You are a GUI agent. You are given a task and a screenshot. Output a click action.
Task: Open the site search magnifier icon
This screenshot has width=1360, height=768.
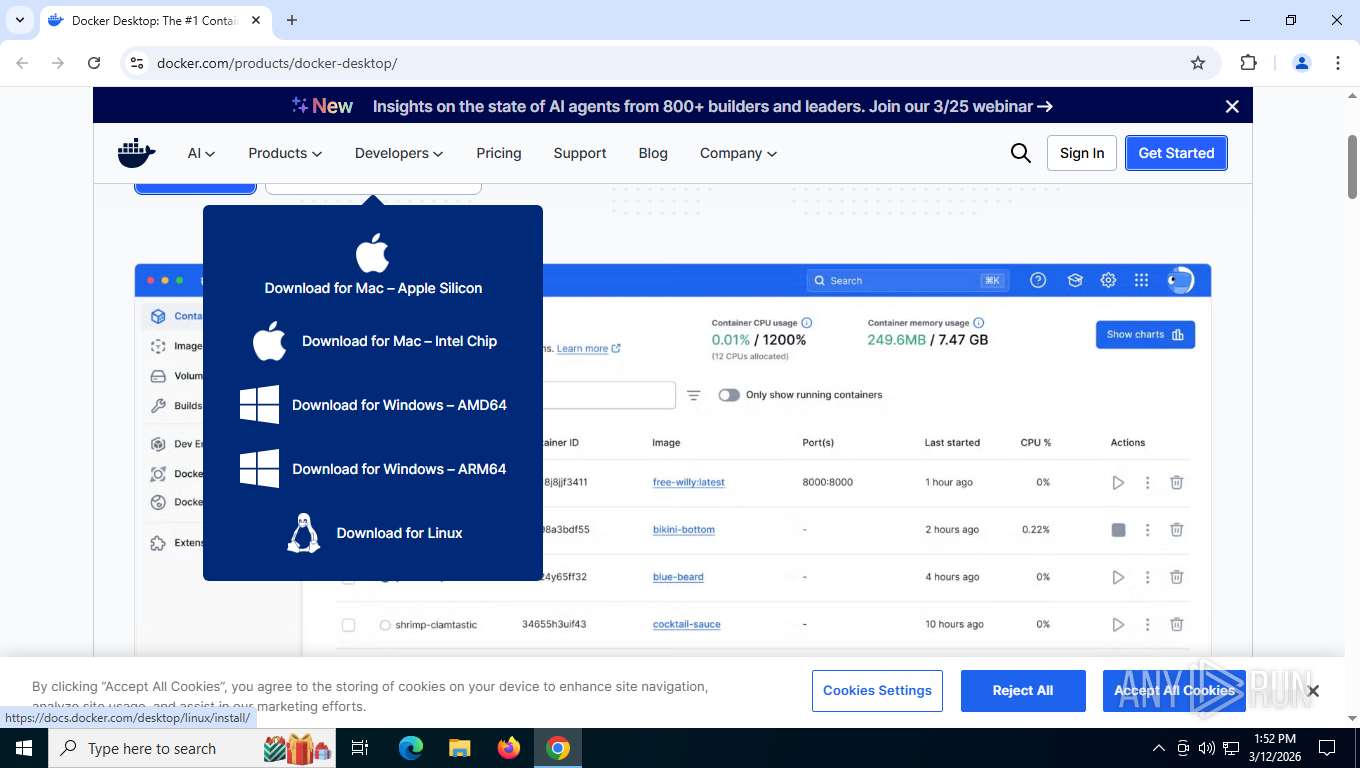point(1020,153)
